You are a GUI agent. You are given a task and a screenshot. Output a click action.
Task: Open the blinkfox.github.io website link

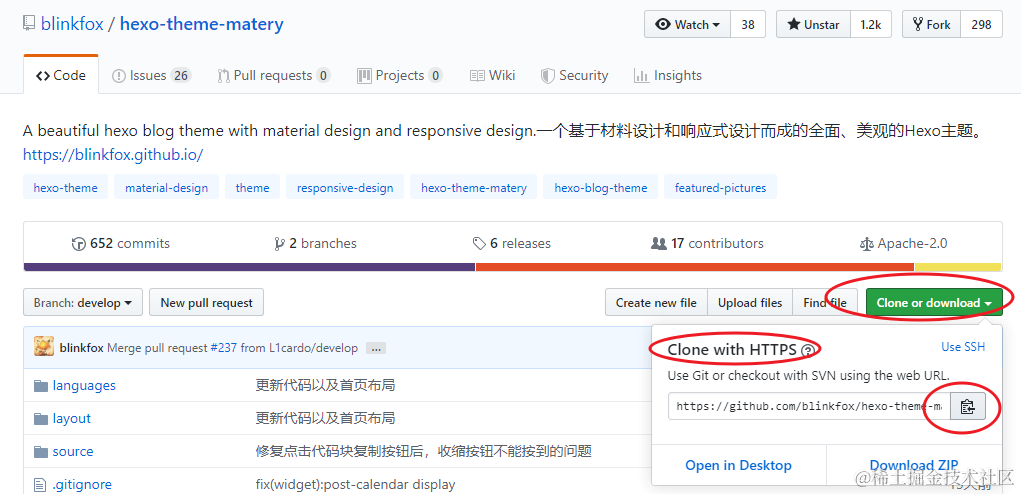click(x=113, y=155)
